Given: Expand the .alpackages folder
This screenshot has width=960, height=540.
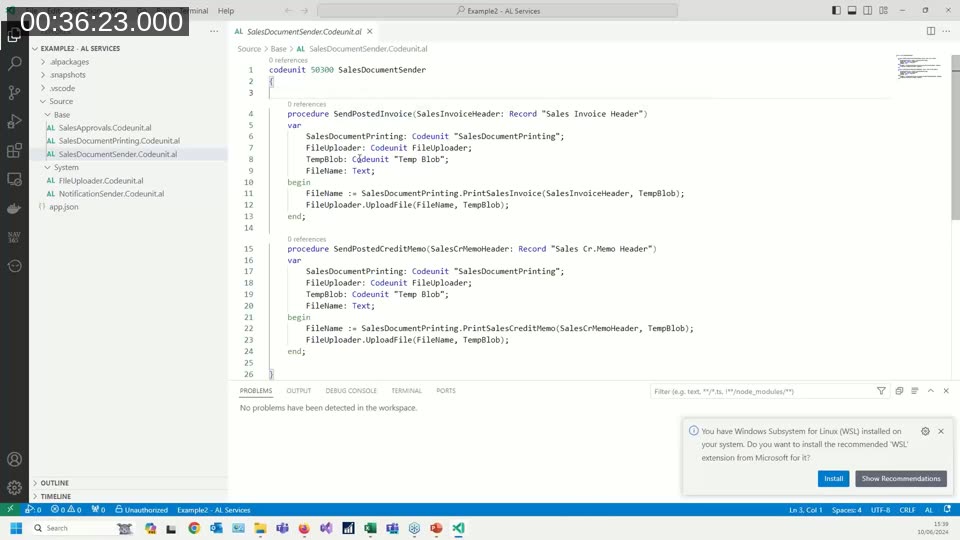Looking at the screenshot, I should 43,62.
